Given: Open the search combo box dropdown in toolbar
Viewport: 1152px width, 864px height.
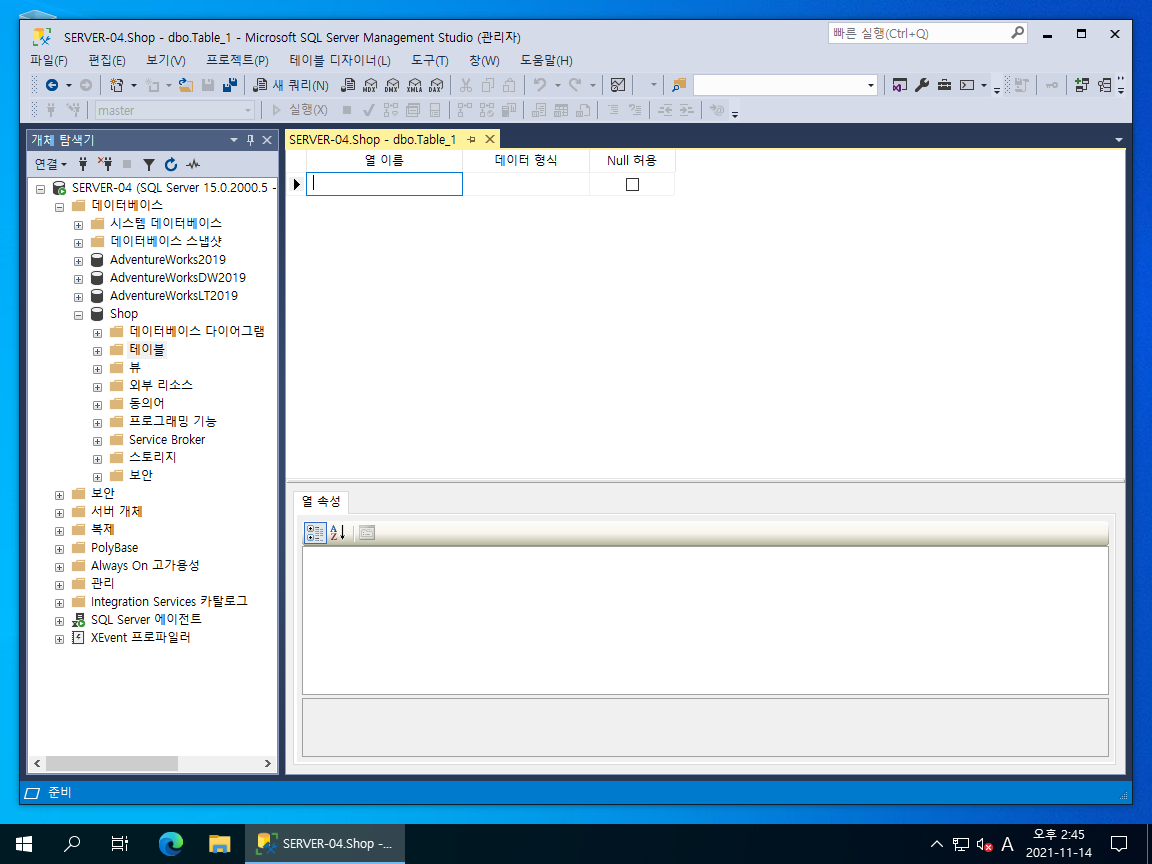Looking at the screenshot, I should [x=871, y=85].
